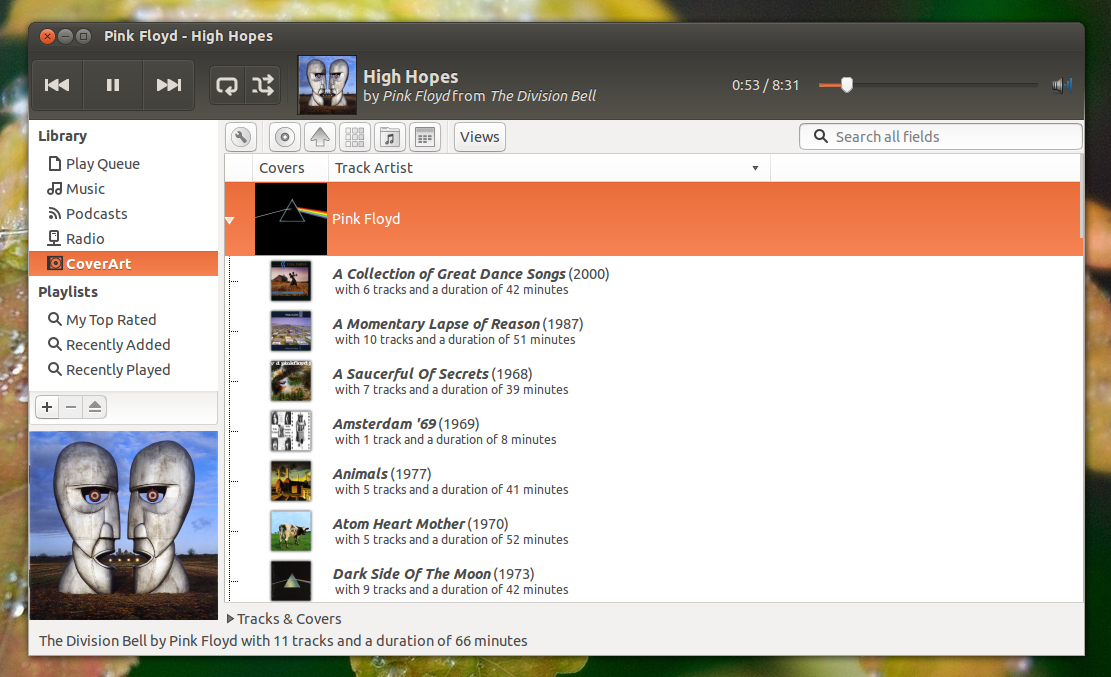Screen dimensions: 1111x677
Task: Collapse the Pink Floyd artist row
Action: coord(230,220)
